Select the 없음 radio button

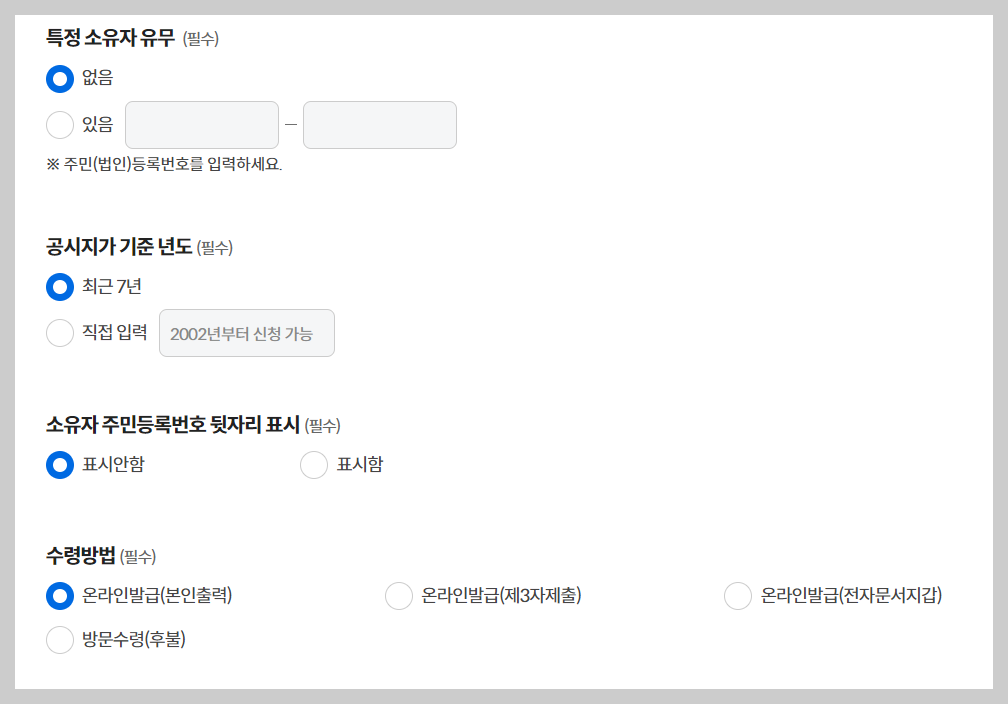point(60,78)
